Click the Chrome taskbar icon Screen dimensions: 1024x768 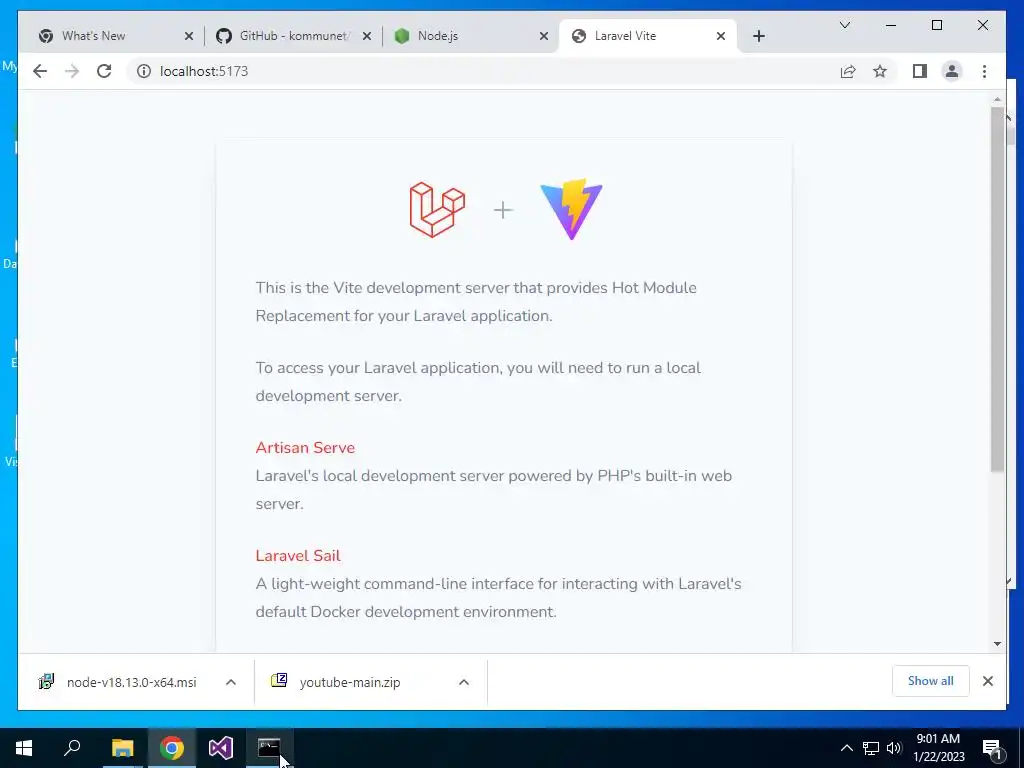point(172,748)
